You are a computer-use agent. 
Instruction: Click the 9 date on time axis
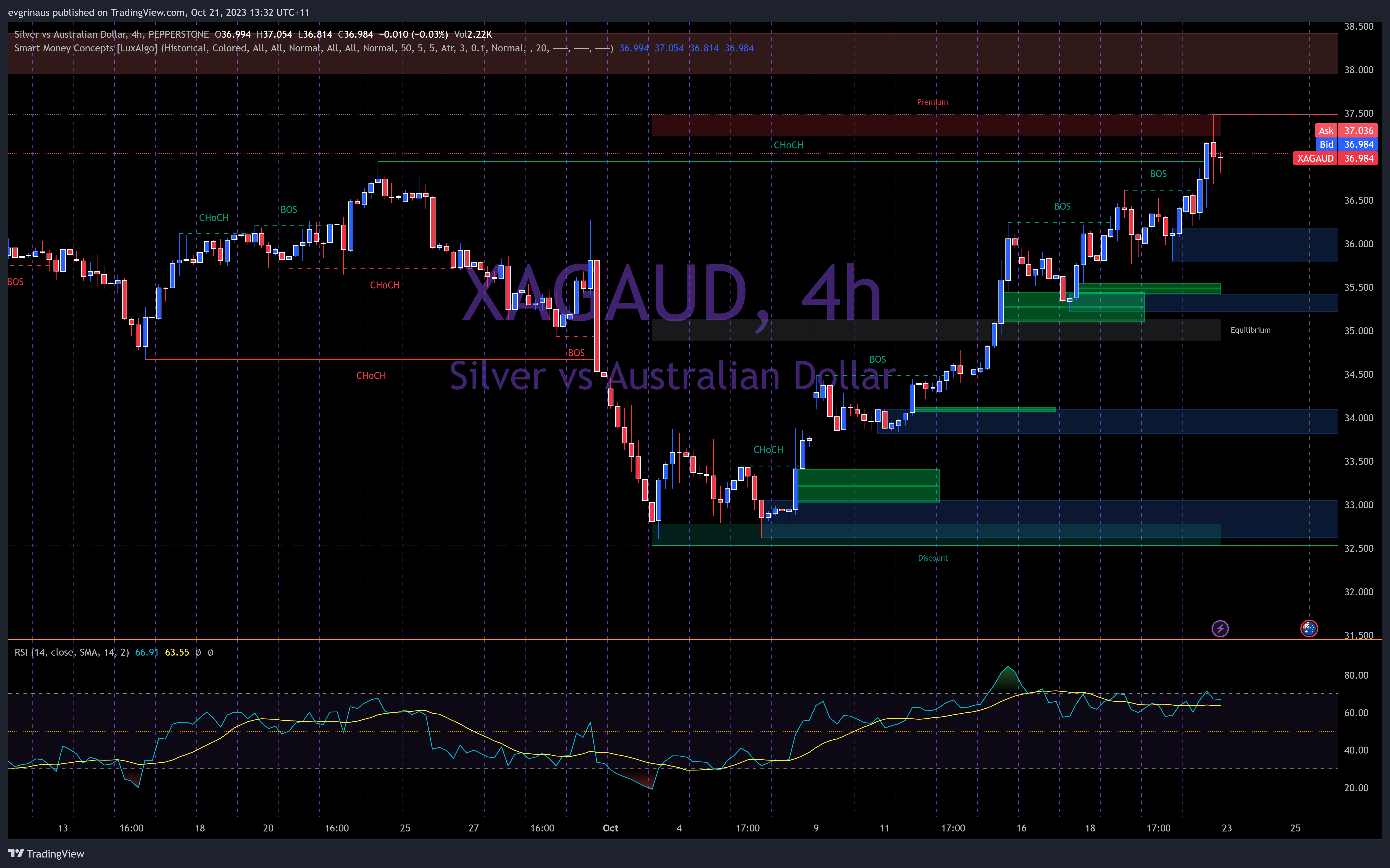(x=816, y=828)
